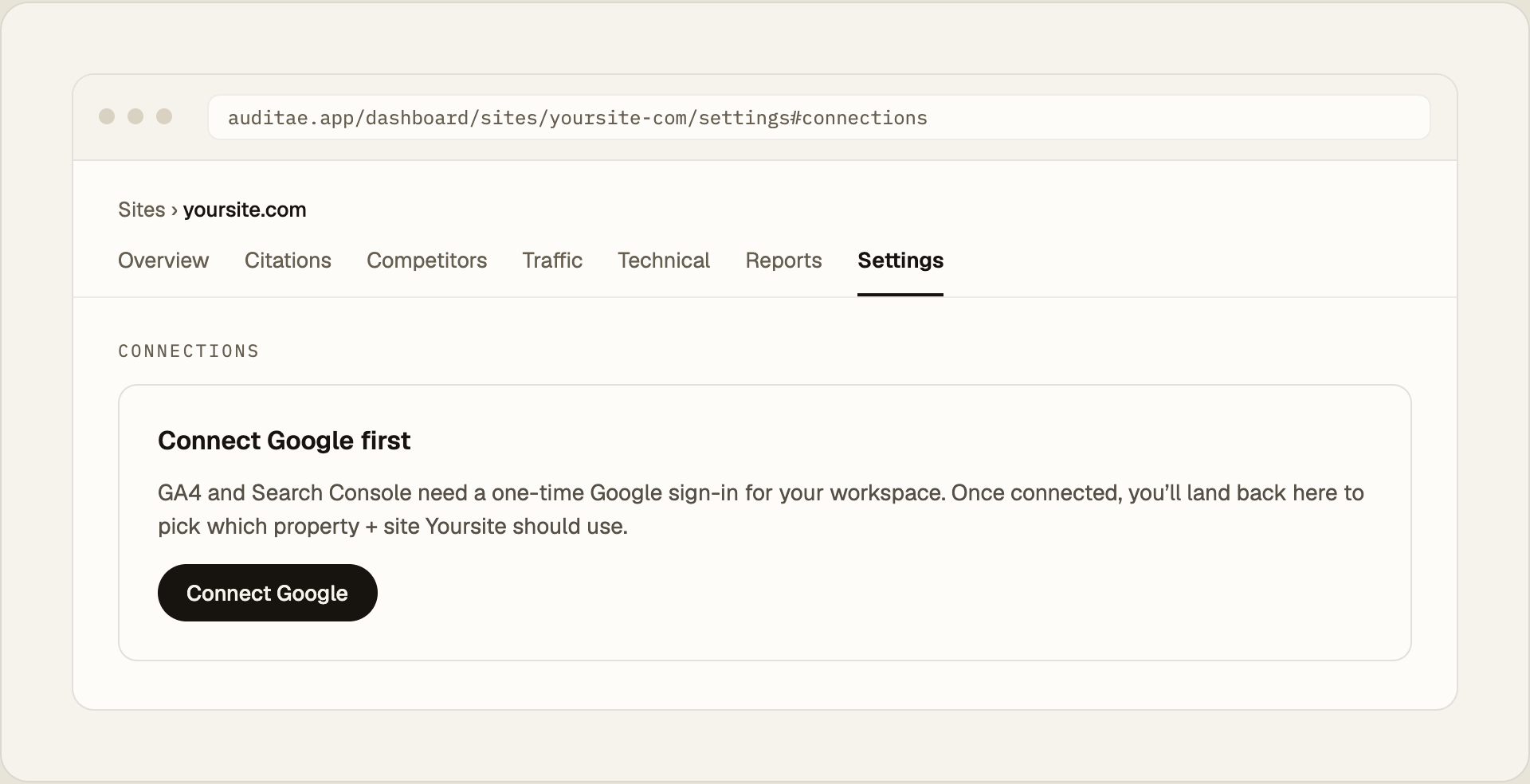This screenshot has width=1530, height=784.
Task: Click the first browser window dot
Action: 107,116
